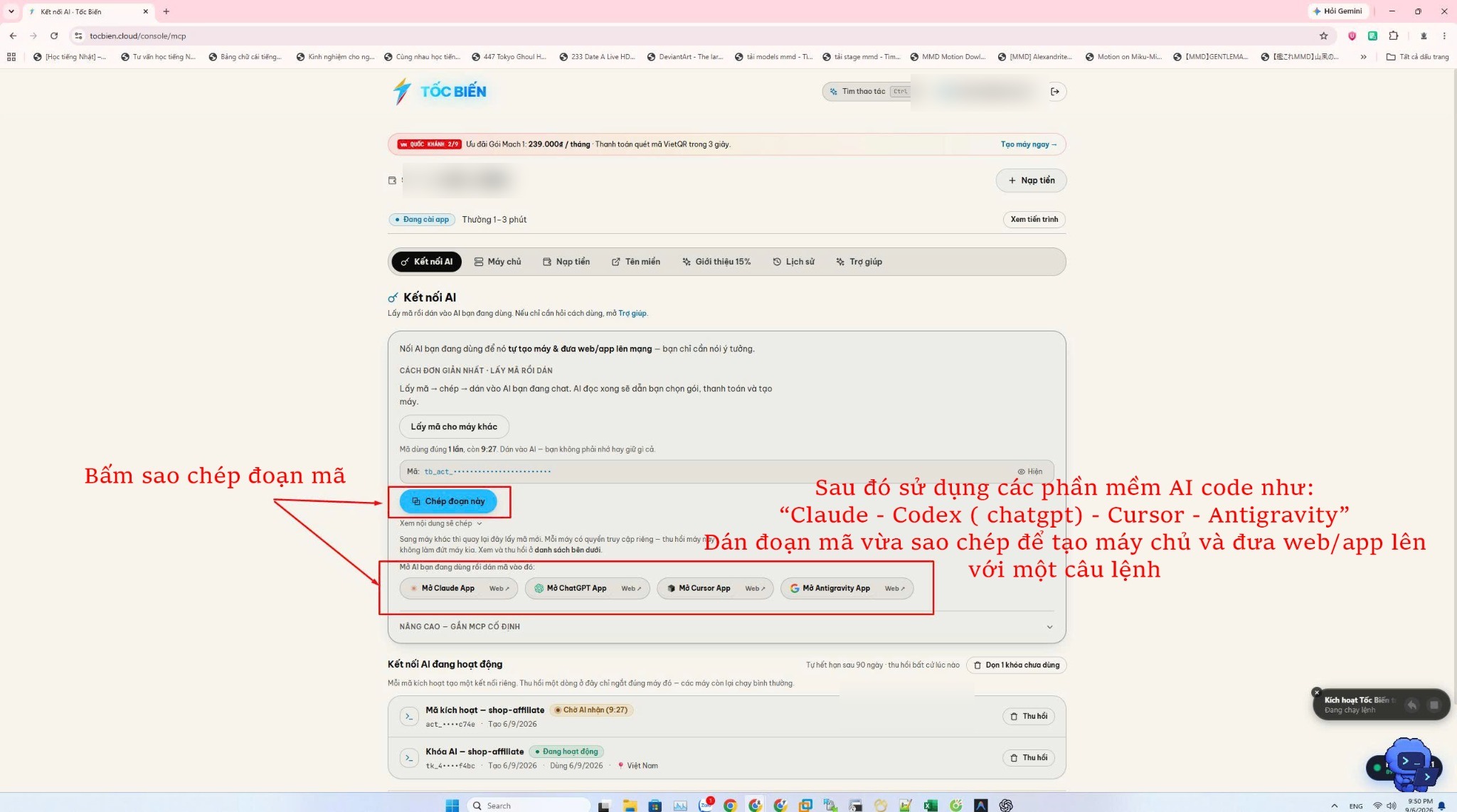1457x812 pixels.
Task: Expand the bookmarks overflow chevron
Action: pyautogui.click(x=1363, y=57)
